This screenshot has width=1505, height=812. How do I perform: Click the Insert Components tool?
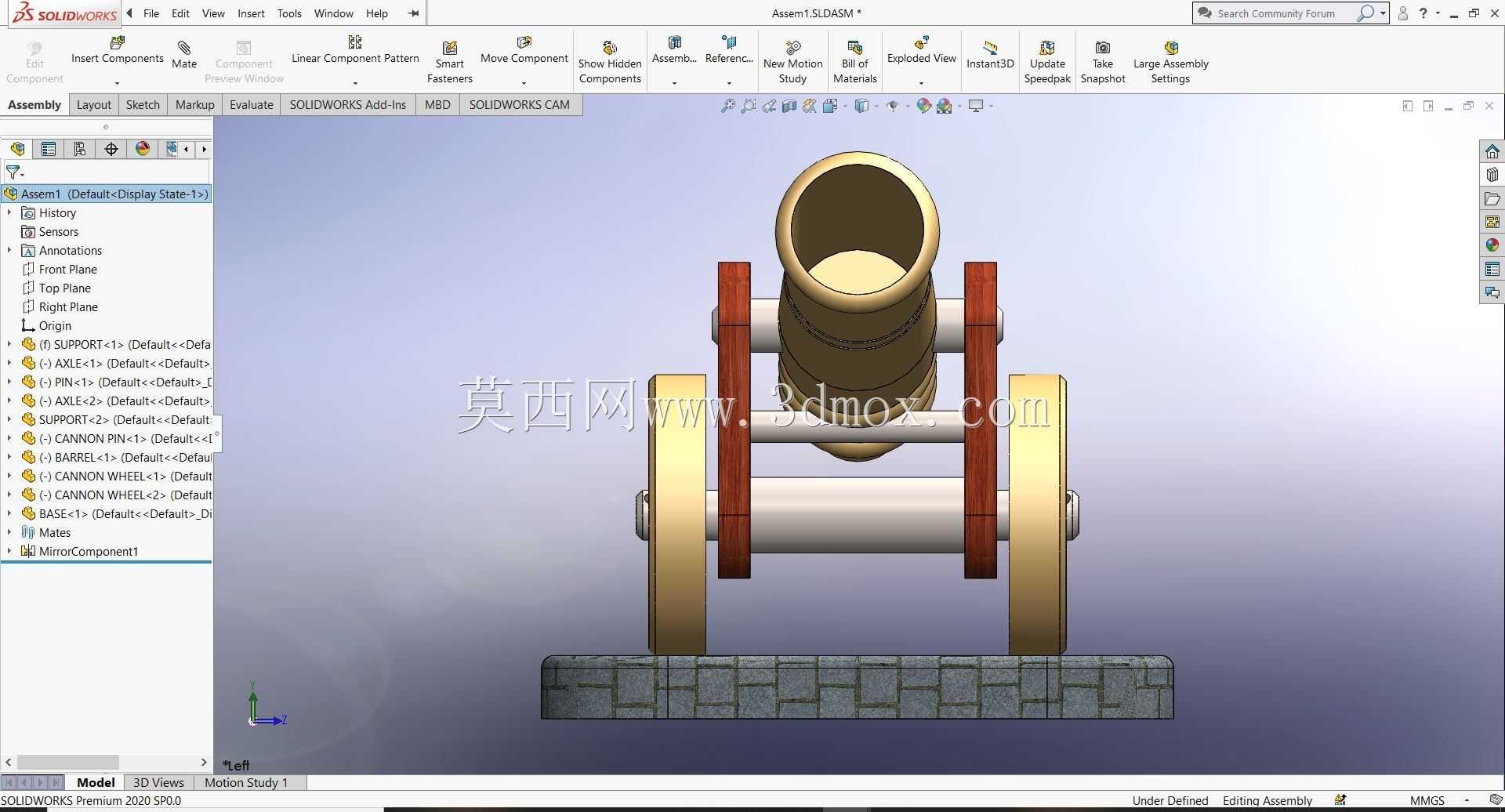pos(118,51)
